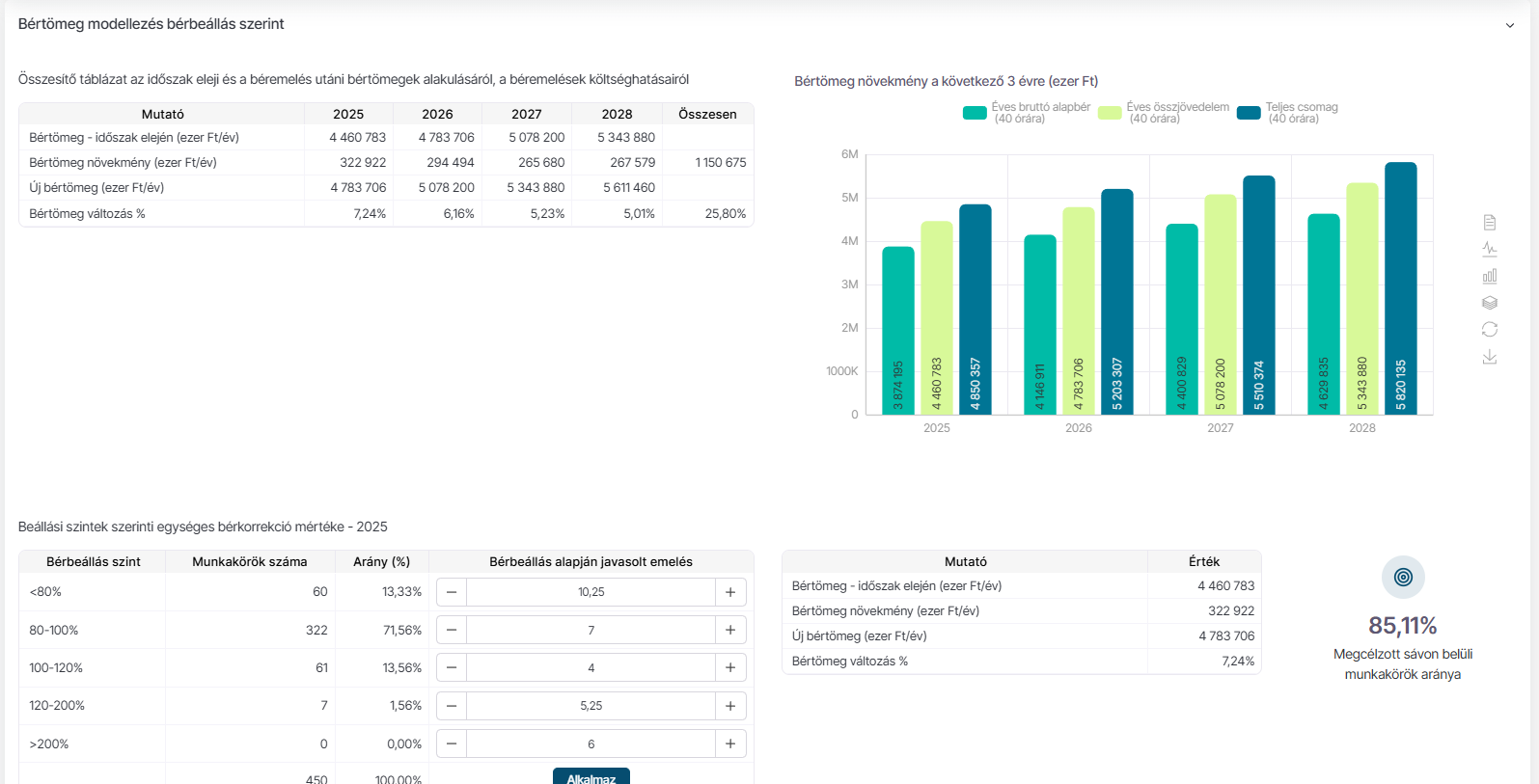Open the chart data view icon
The width and height of the screenshot is (1539, 784).
(x=1490, y=223)
